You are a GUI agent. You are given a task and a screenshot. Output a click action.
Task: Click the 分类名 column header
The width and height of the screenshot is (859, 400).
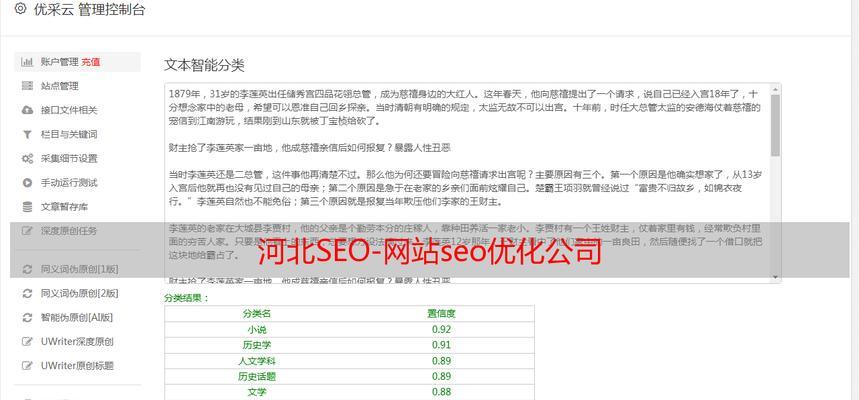click(x=257, y=314)
